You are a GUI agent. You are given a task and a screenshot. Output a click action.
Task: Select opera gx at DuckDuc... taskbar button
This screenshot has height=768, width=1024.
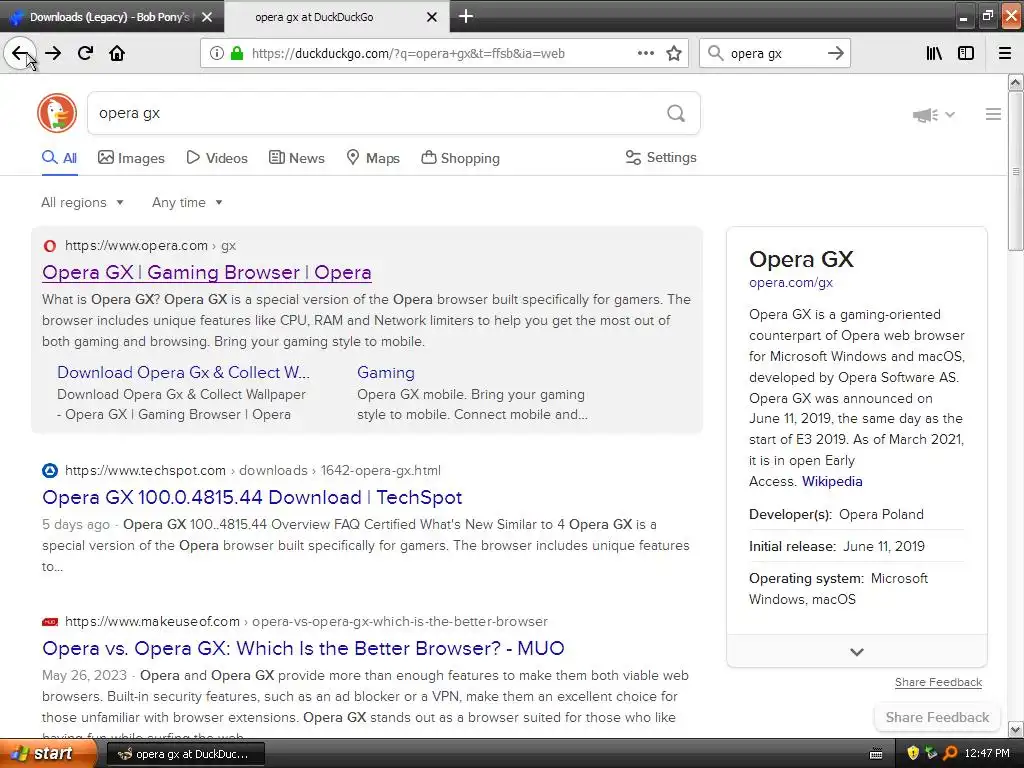click(185, 754)
